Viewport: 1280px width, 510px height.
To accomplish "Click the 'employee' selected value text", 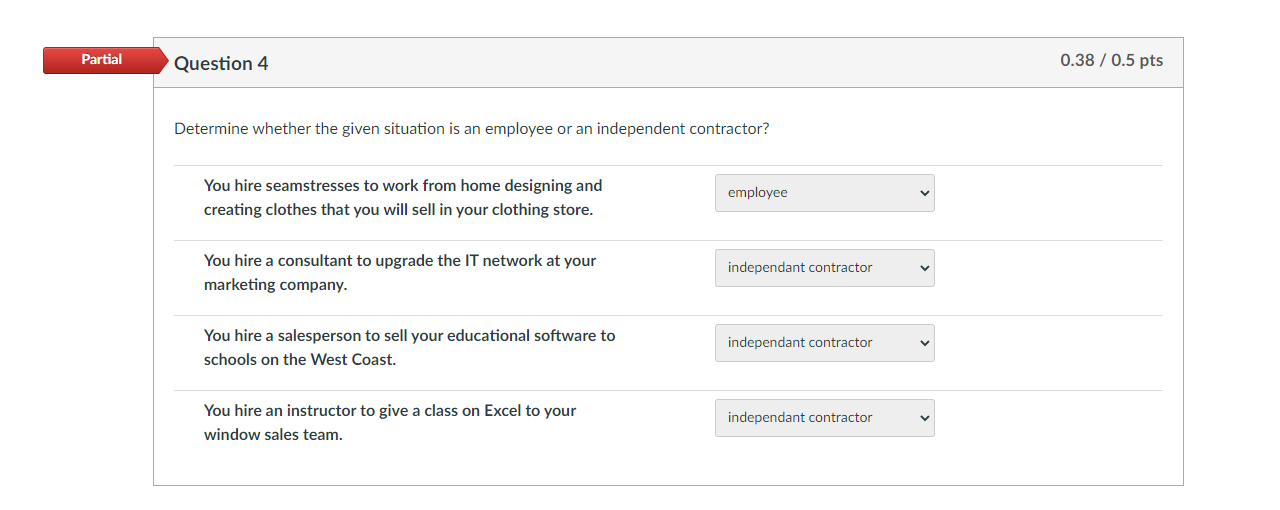I will coord(758,193).
